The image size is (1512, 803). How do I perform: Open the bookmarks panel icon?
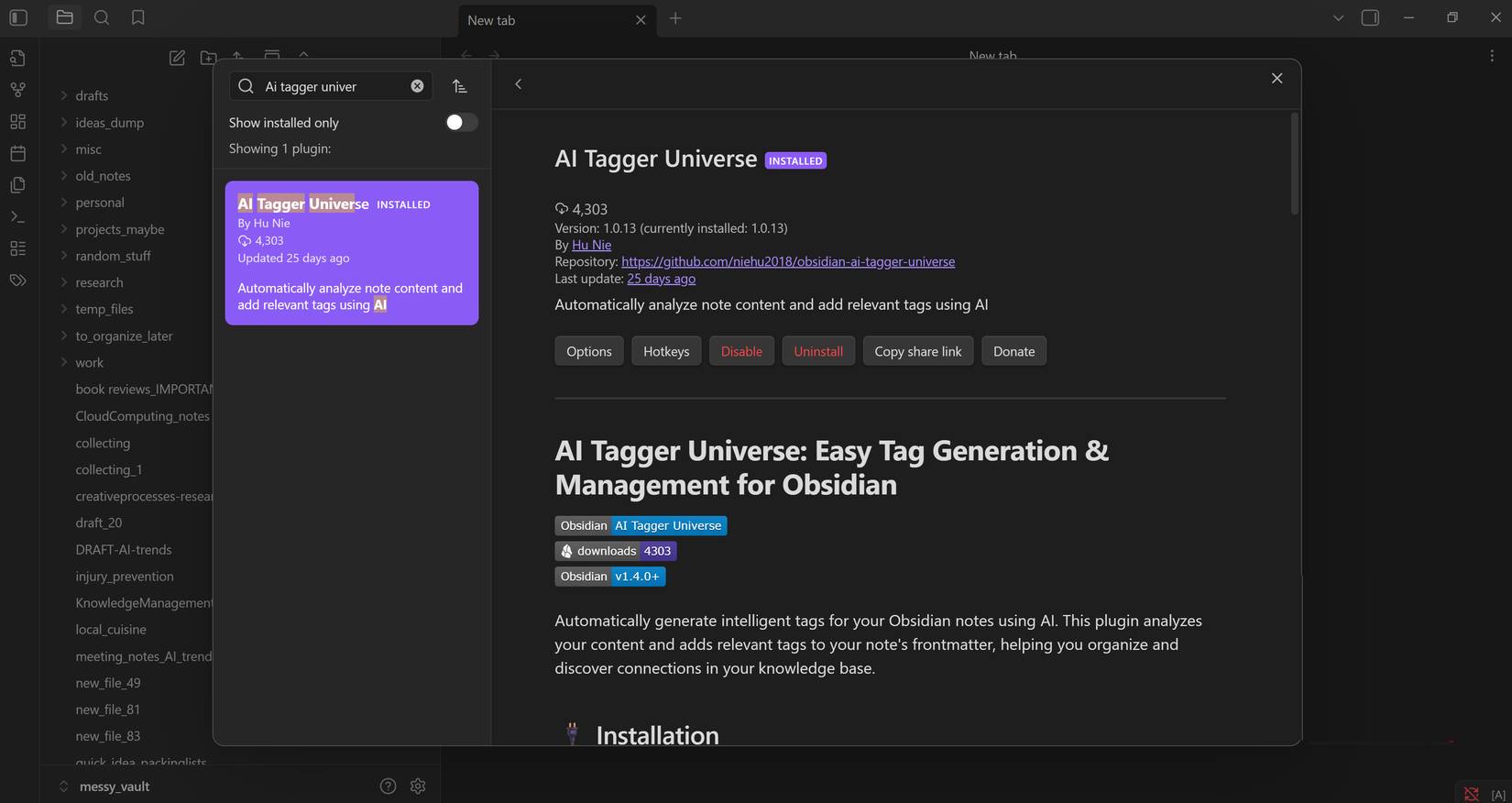tap(138, 17)
